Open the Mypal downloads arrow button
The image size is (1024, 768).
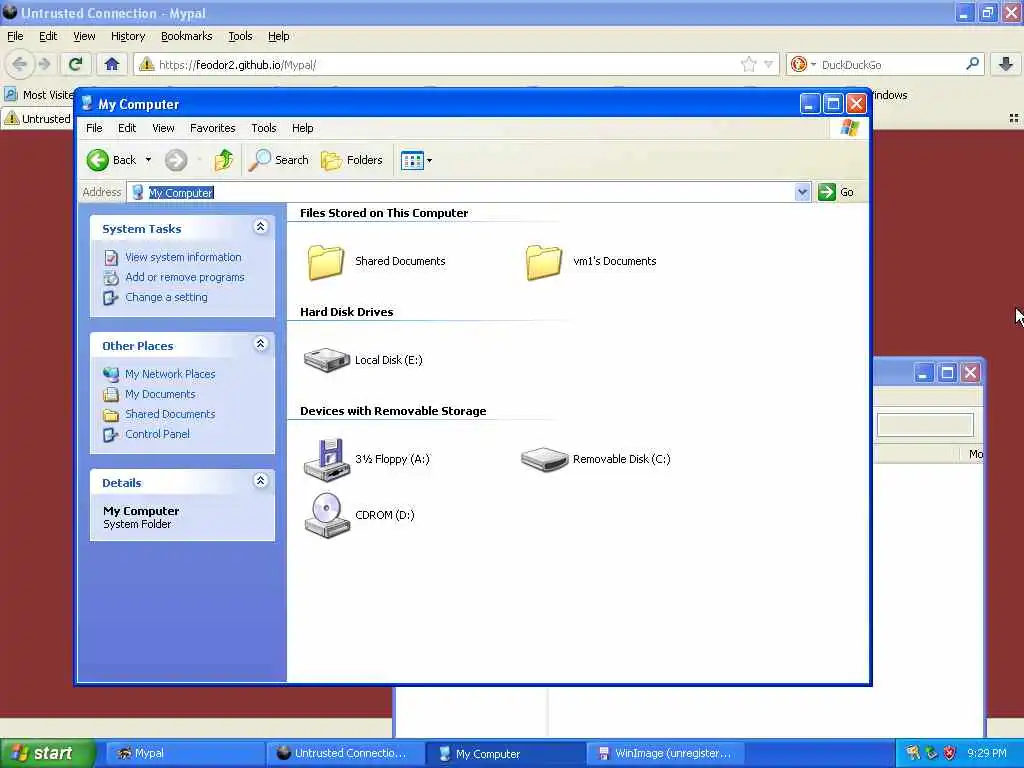(1006, 64)
